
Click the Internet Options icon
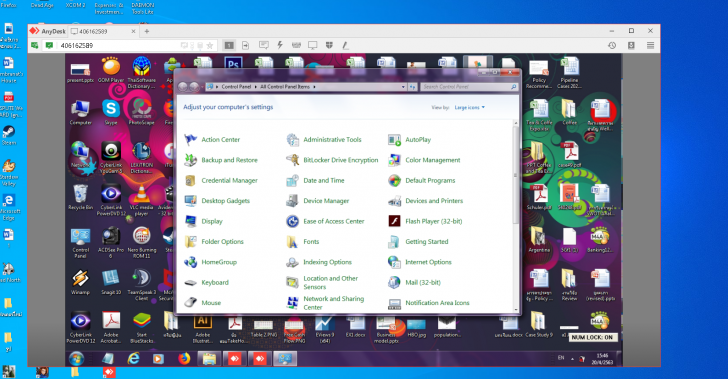point(394,262)
